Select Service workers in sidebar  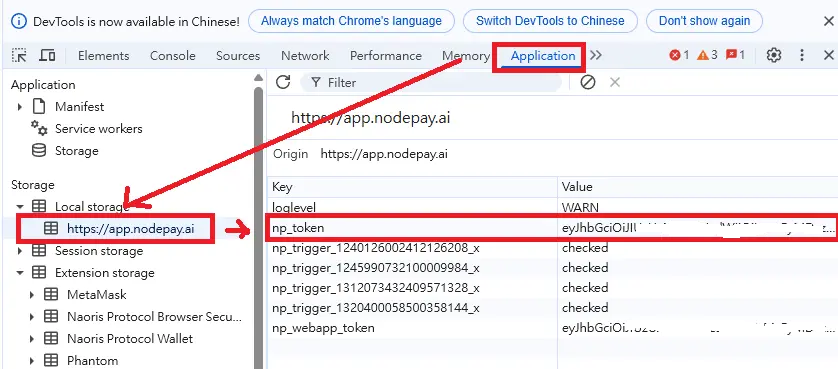pyautogui.click(x=99, y=129)
